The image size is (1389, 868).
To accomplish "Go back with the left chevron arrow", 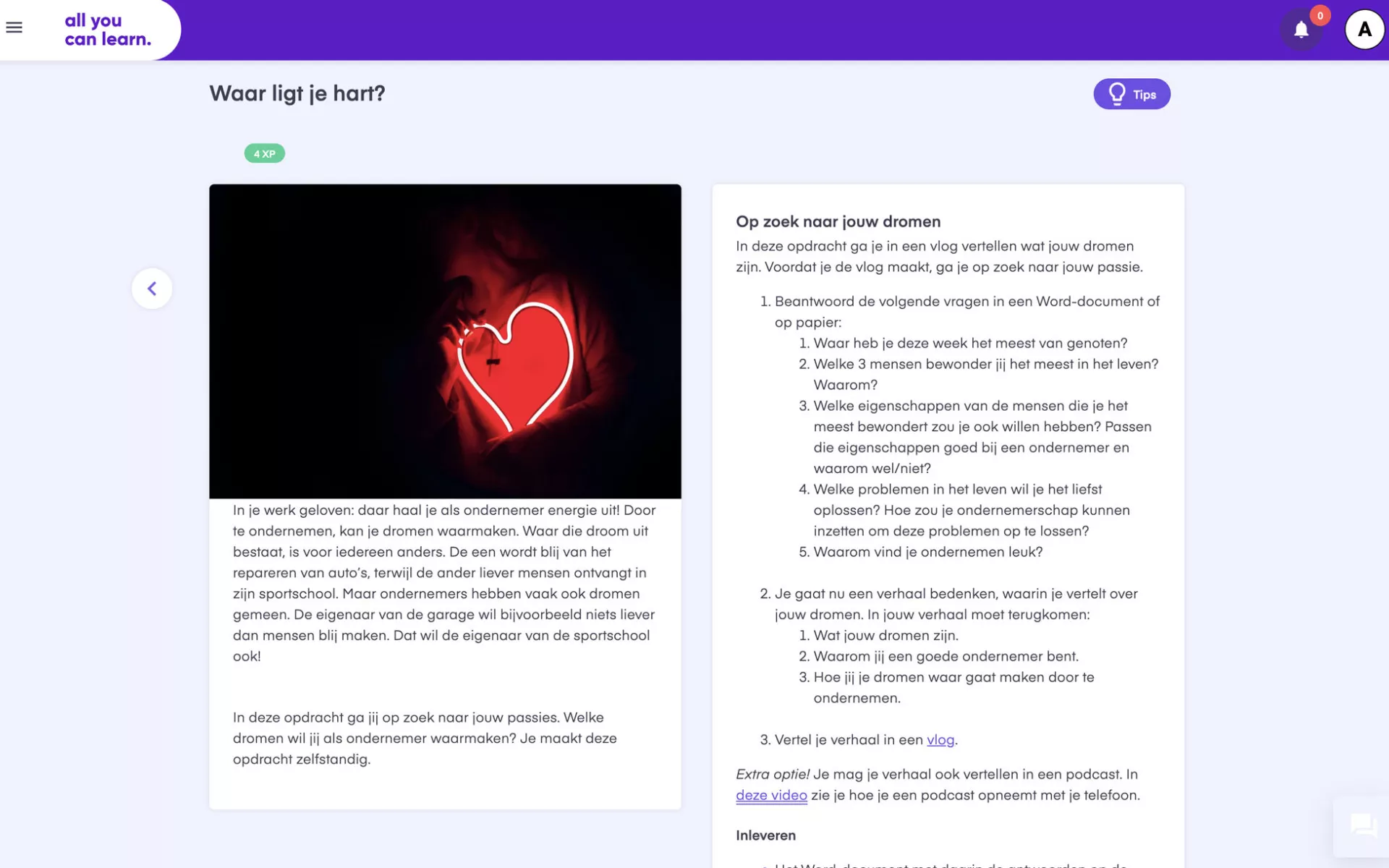I will tap(152, 289).
